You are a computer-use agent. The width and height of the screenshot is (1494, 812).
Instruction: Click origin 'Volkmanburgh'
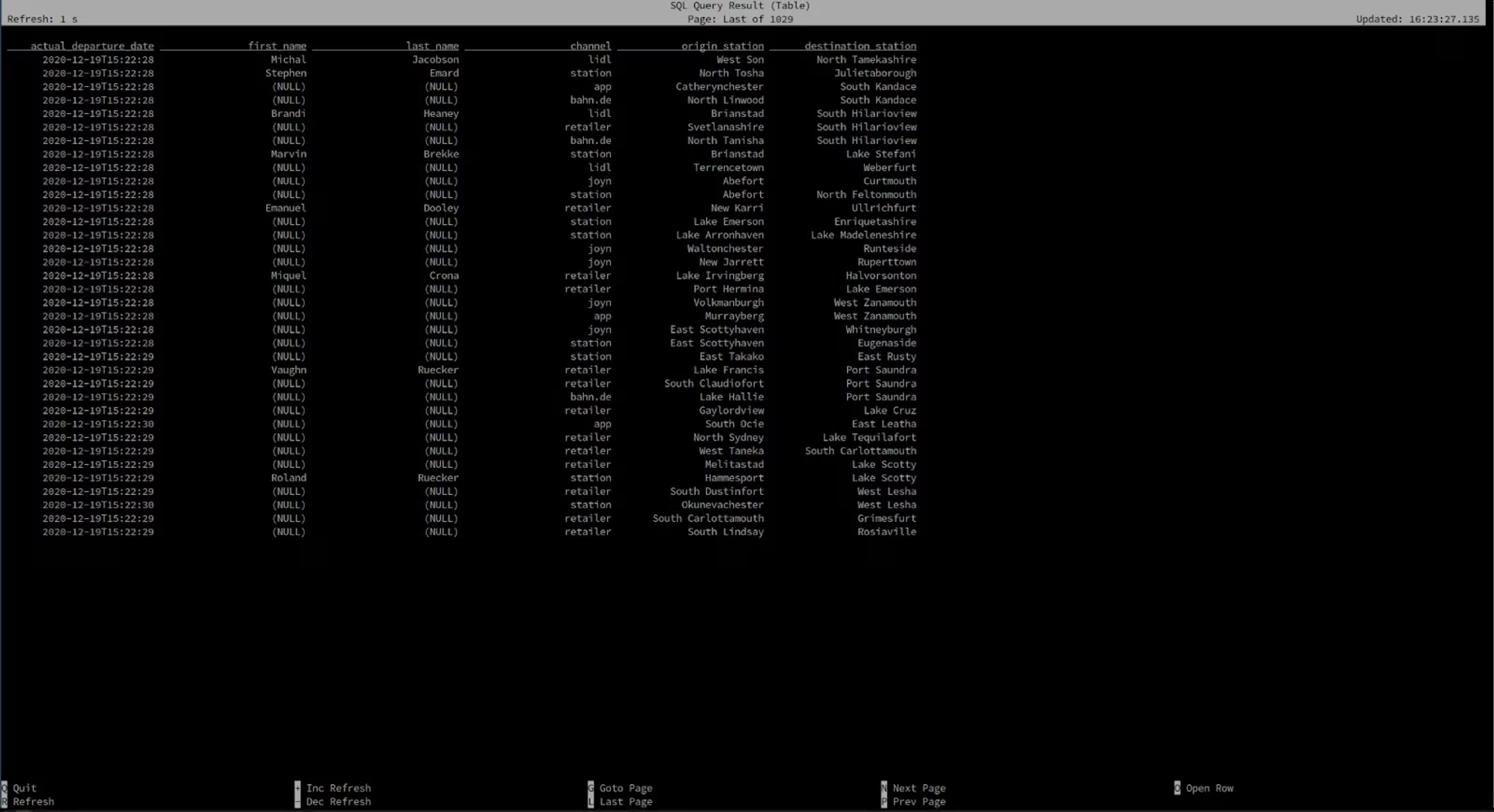[x=728, y=303]
